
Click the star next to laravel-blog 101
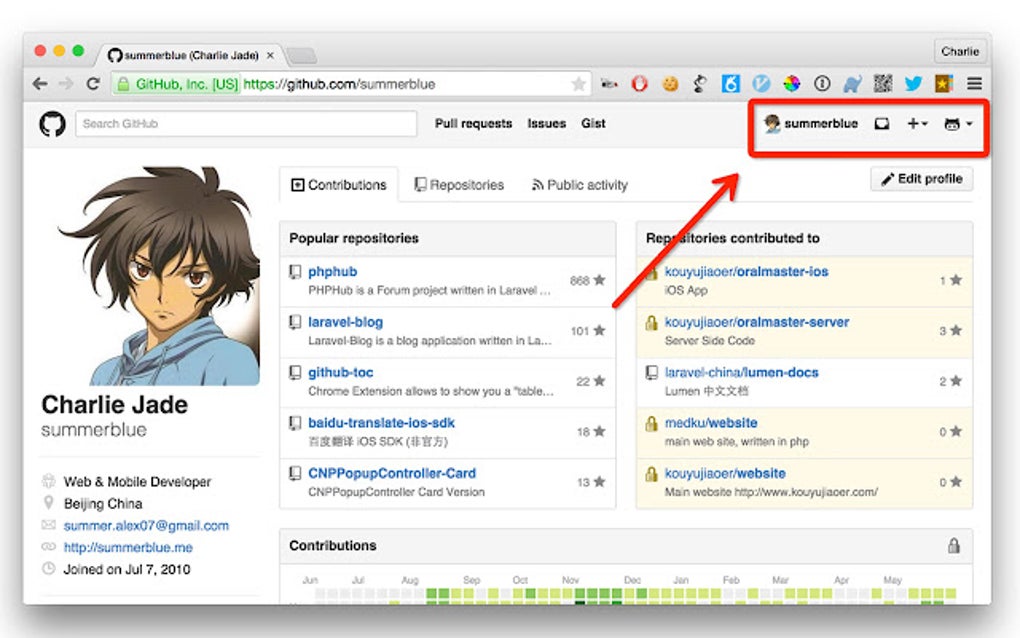pos(599,330)
